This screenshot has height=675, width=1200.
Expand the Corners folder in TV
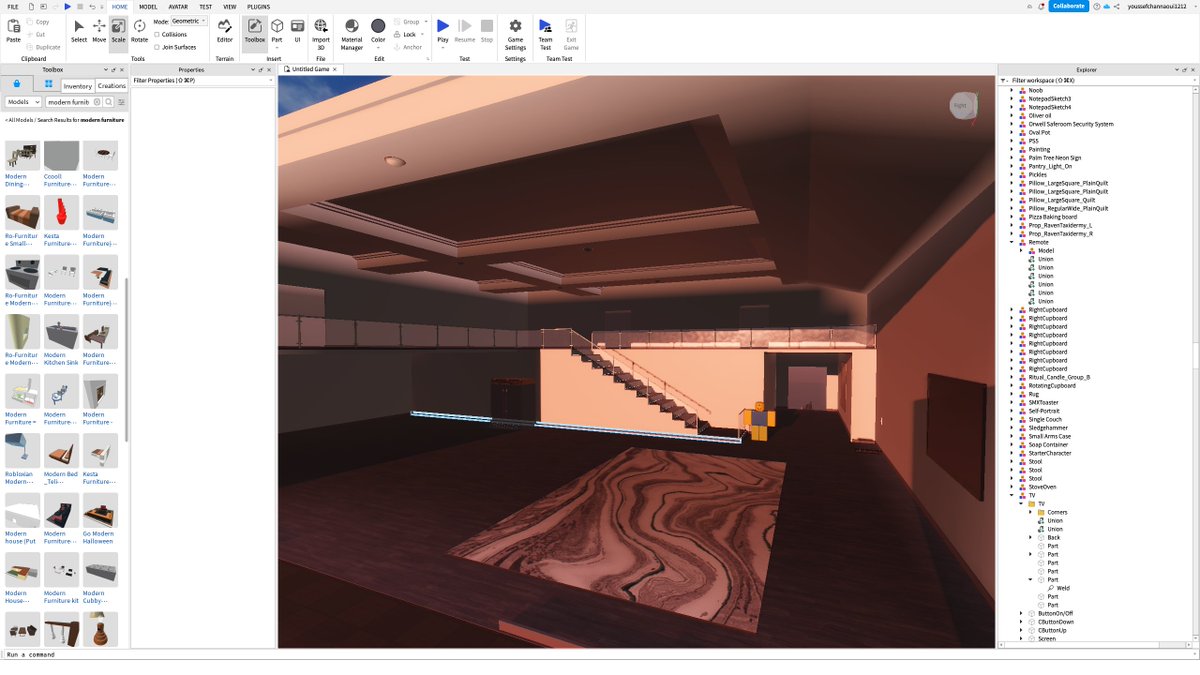[1030, 512]
